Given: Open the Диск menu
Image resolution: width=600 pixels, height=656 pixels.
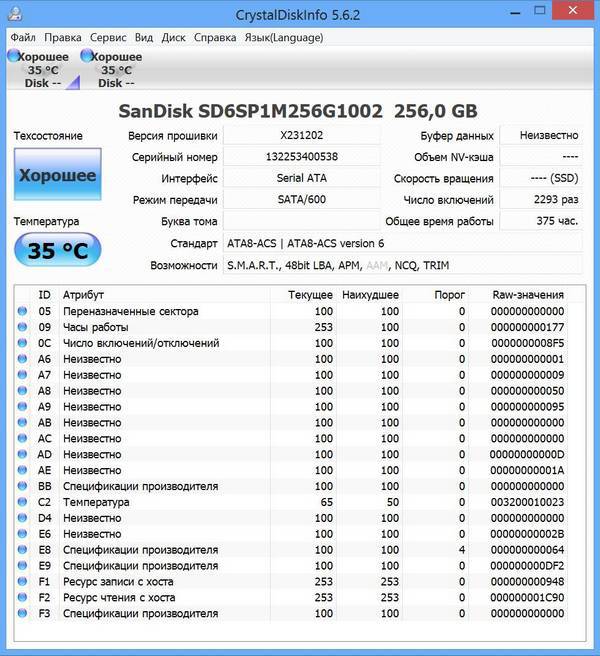Looking at the screenshot, I should (173, 38).
